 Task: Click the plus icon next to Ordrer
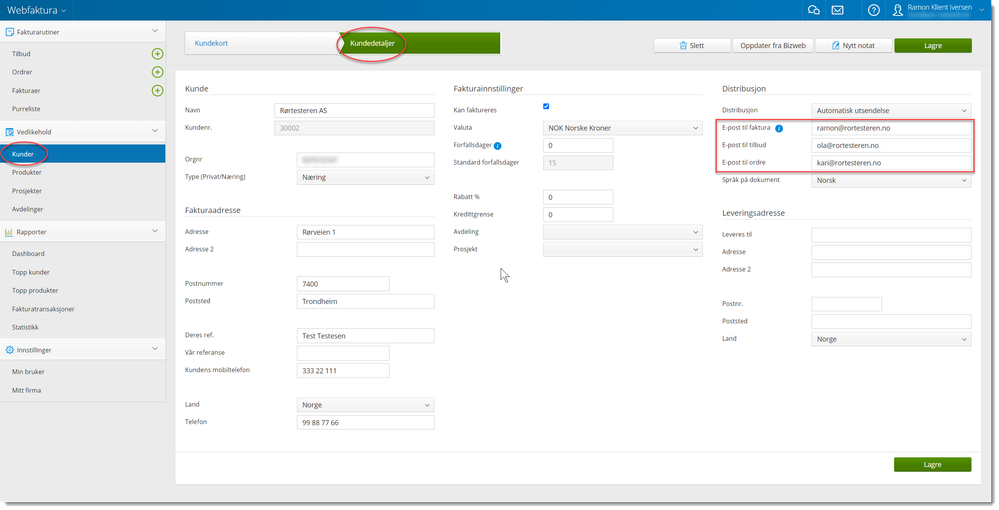[x=157, y=72]
